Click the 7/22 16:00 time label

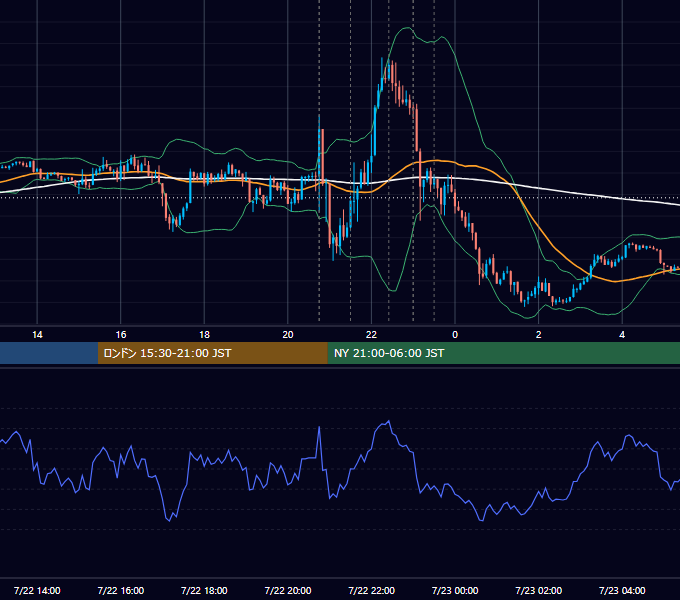(121, 590)
